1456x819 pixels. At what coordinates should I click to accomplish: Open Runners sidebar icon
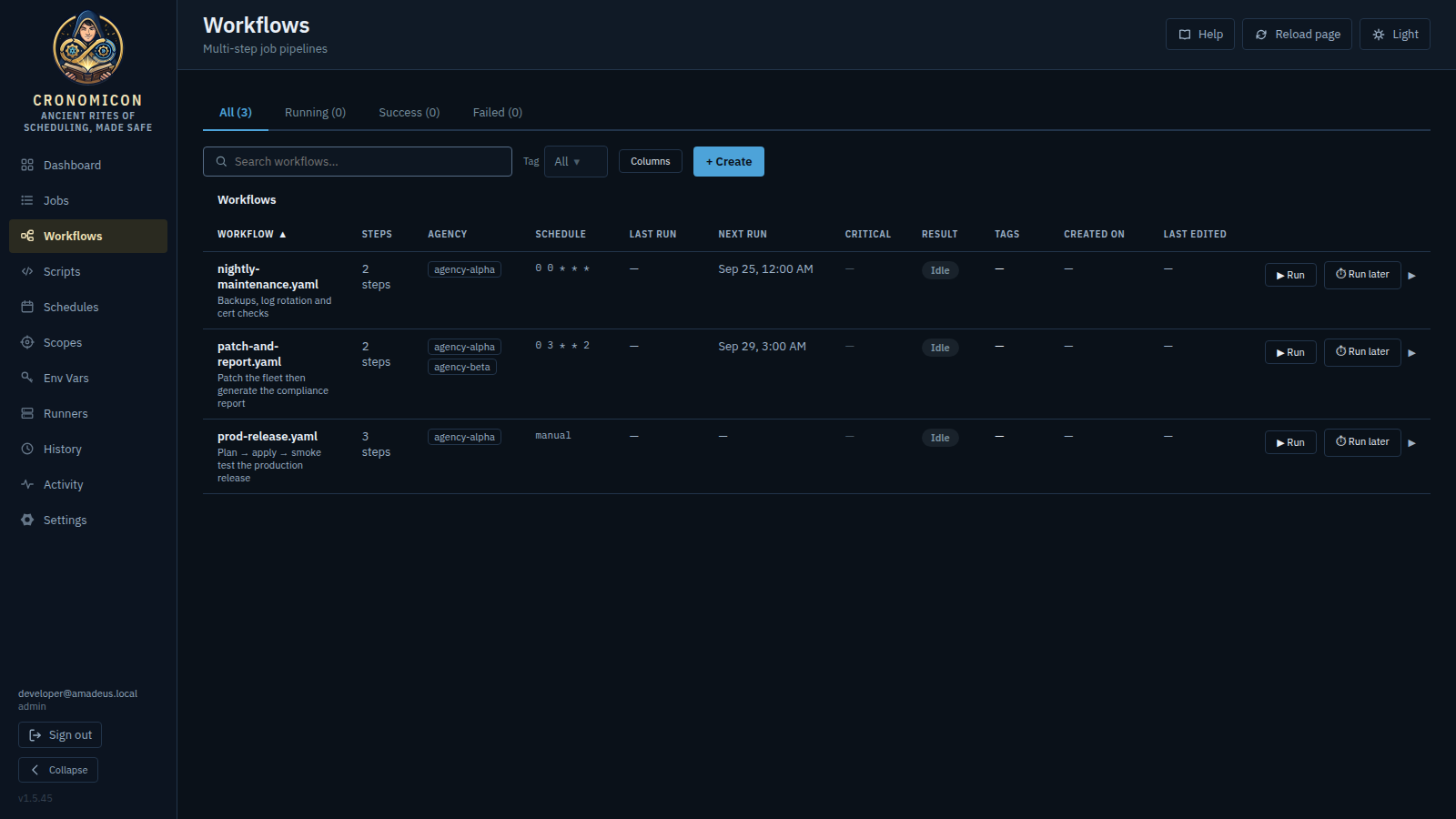(27, 413)
